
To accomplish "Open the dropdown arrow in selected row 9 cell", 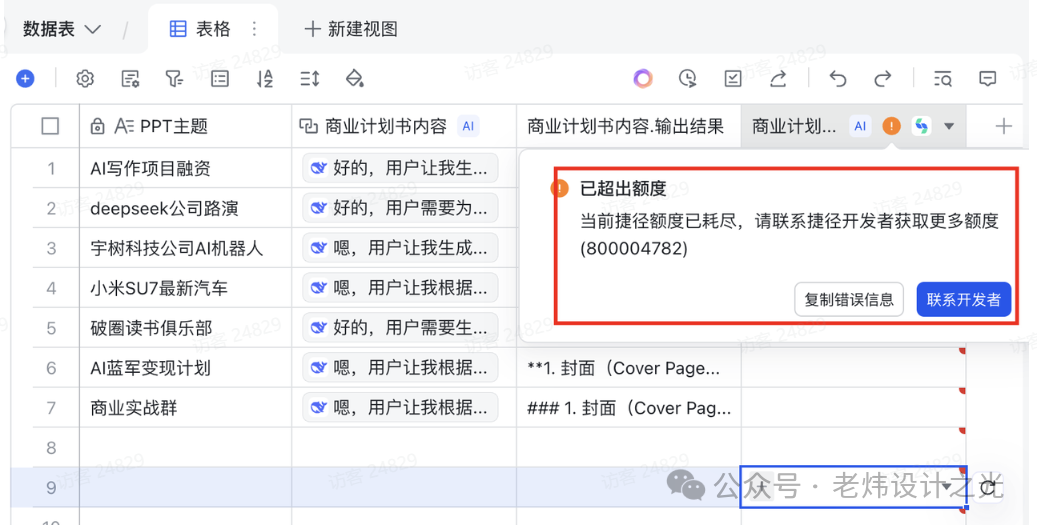I will click(947, 487).
